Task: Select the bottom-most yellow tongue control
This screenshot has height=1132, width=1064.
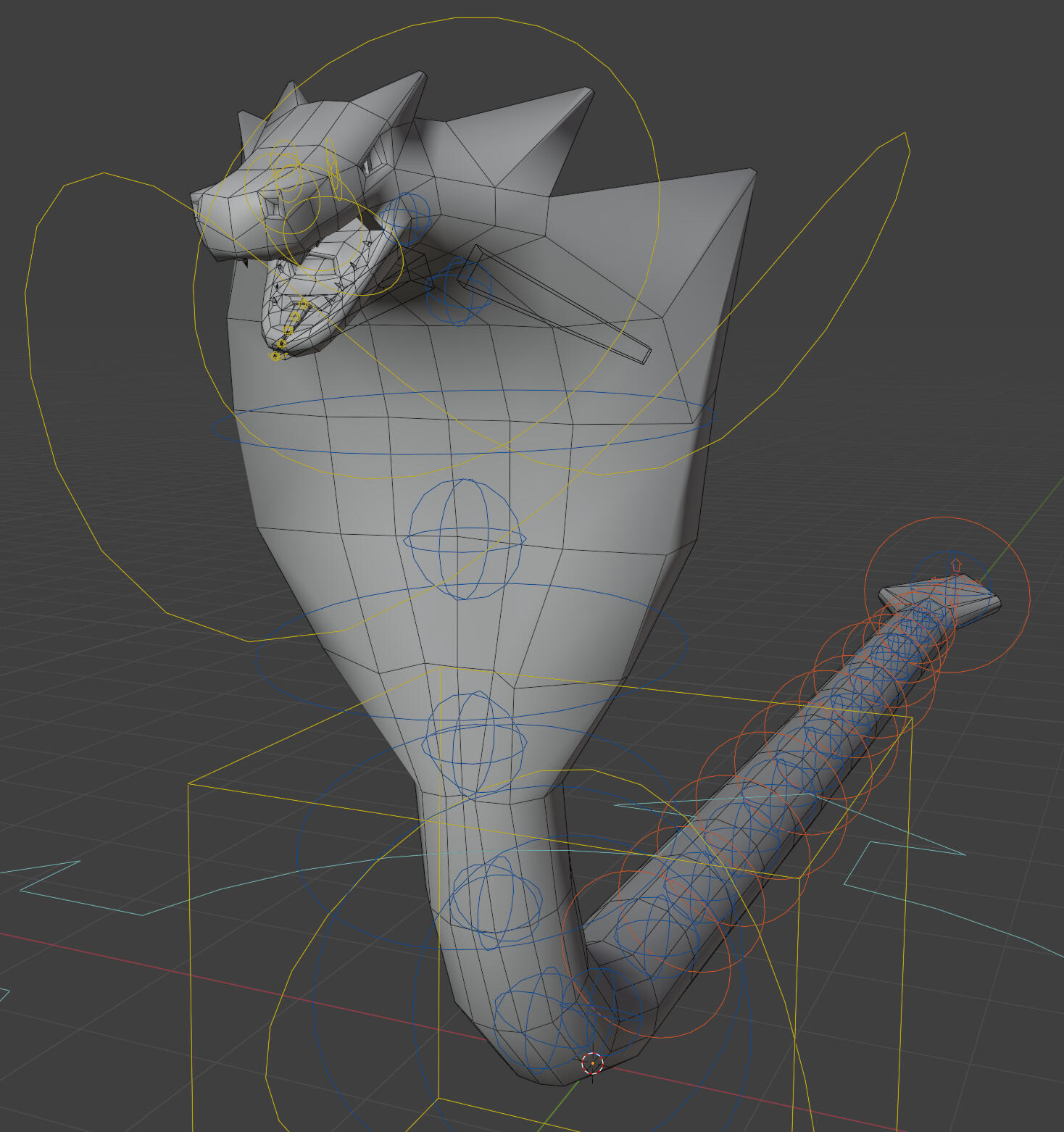Action: tap(275, 355)
